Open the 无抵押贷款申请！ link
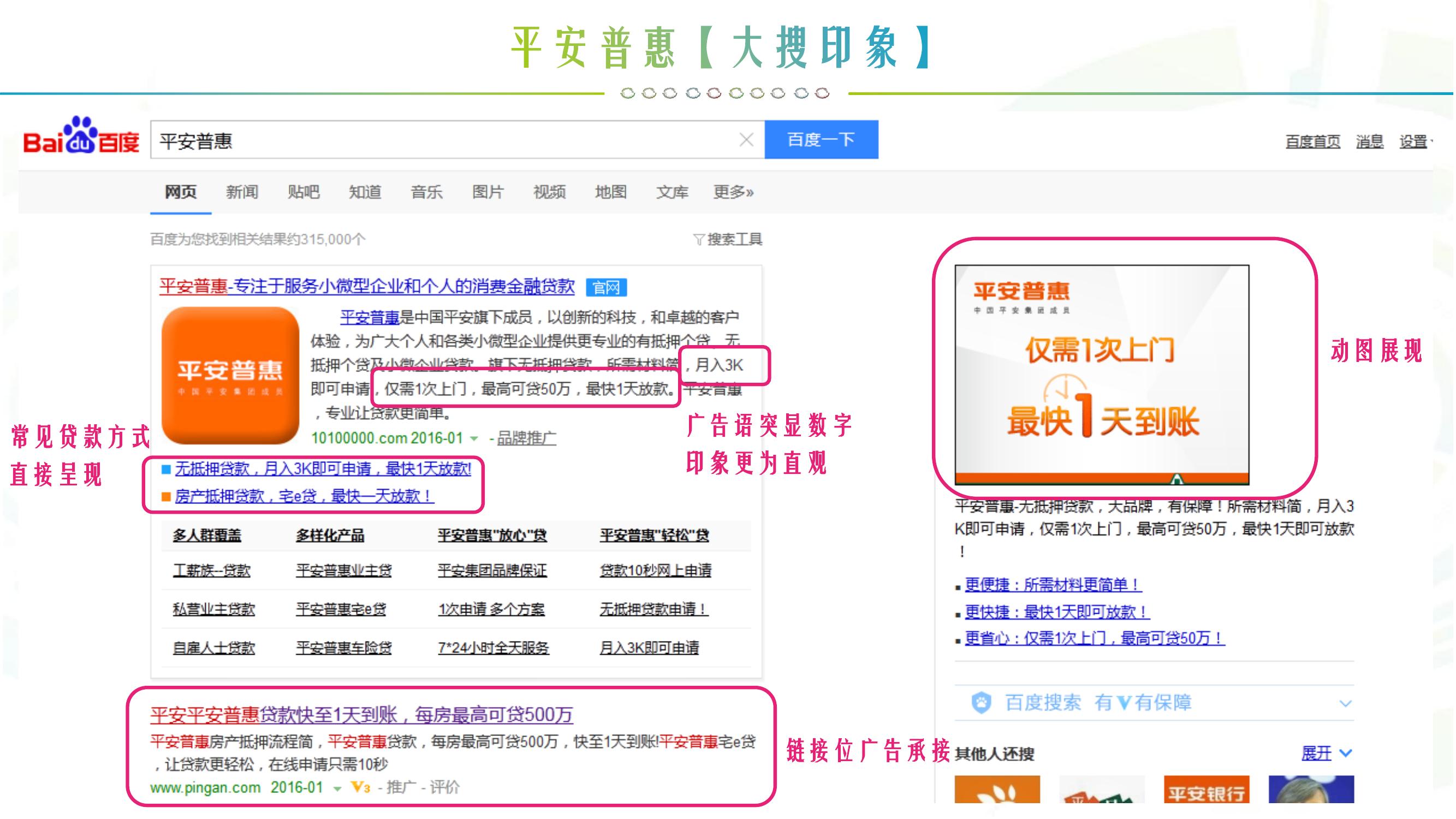 point(654,609)
